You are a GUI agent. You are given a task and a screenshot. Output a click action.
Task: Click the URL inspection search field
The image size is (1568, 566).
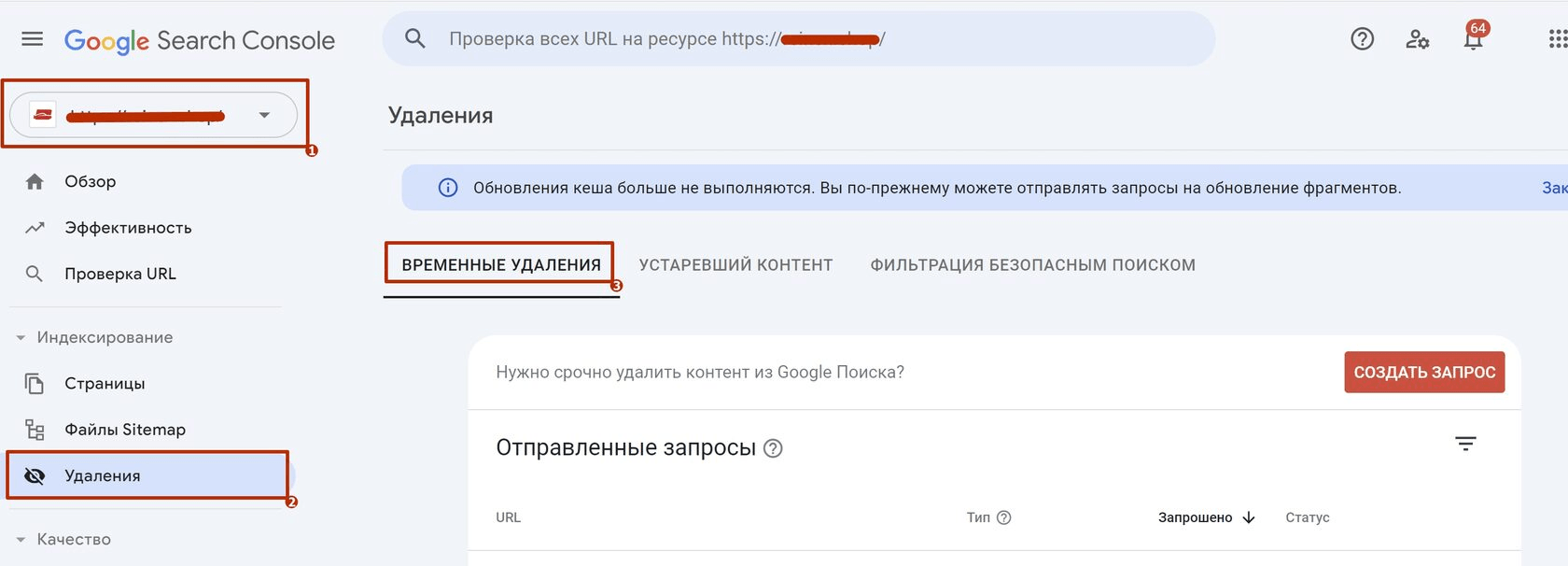[x=803, y=39]
